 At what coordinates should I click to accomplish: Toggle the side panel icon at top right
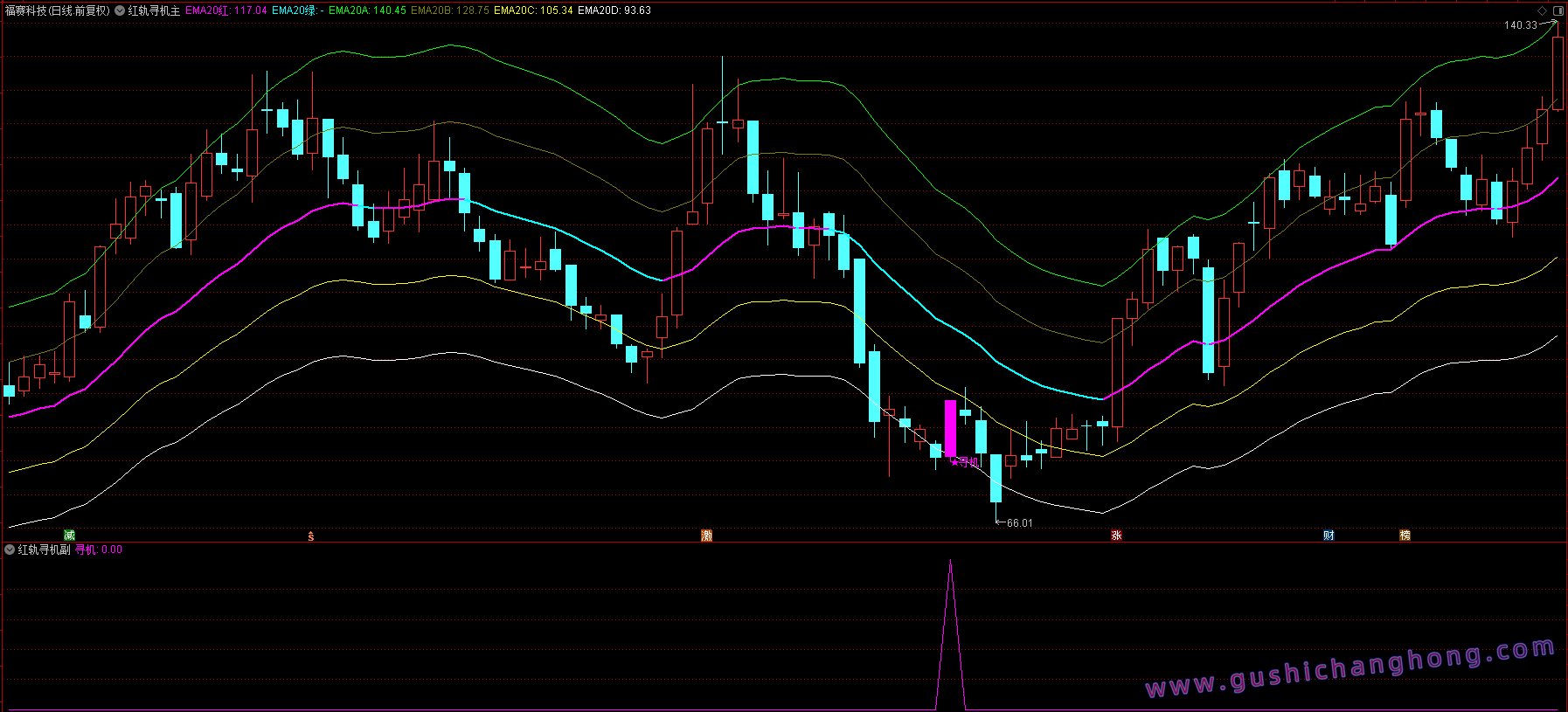[x=1558, y=10]
